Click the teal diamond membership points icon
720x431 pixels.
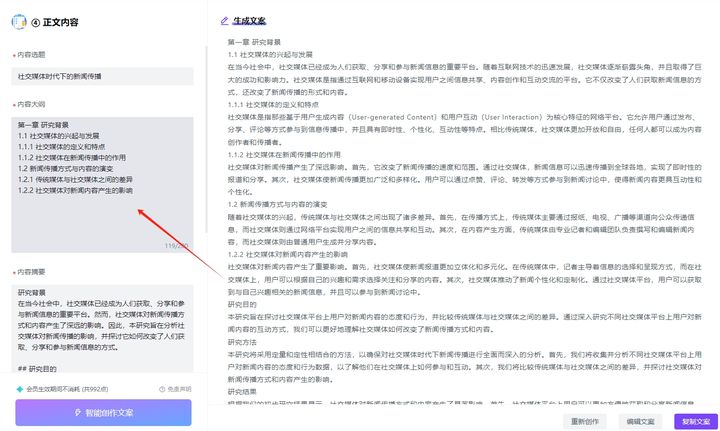pyautogui.click(x=20, y=389)
